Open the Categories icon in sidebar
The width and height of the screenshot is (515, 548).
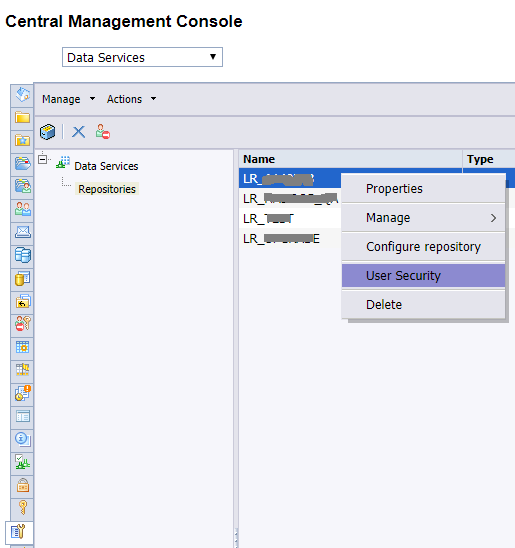(x=22, y=163)
